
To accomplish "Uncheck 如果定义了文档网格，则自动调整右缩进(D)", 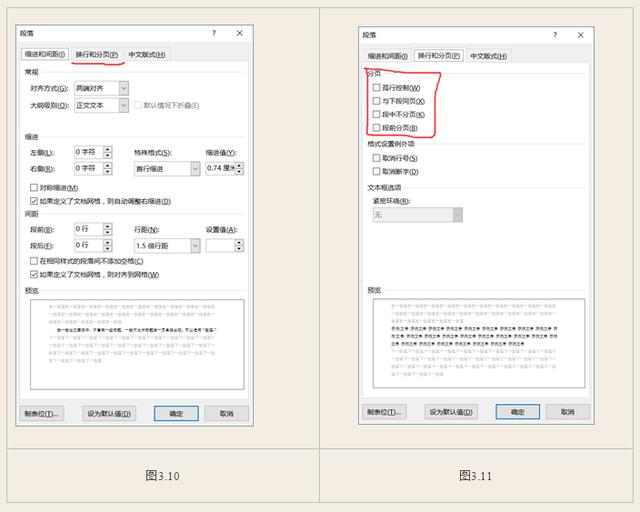I will coord(34,201).
